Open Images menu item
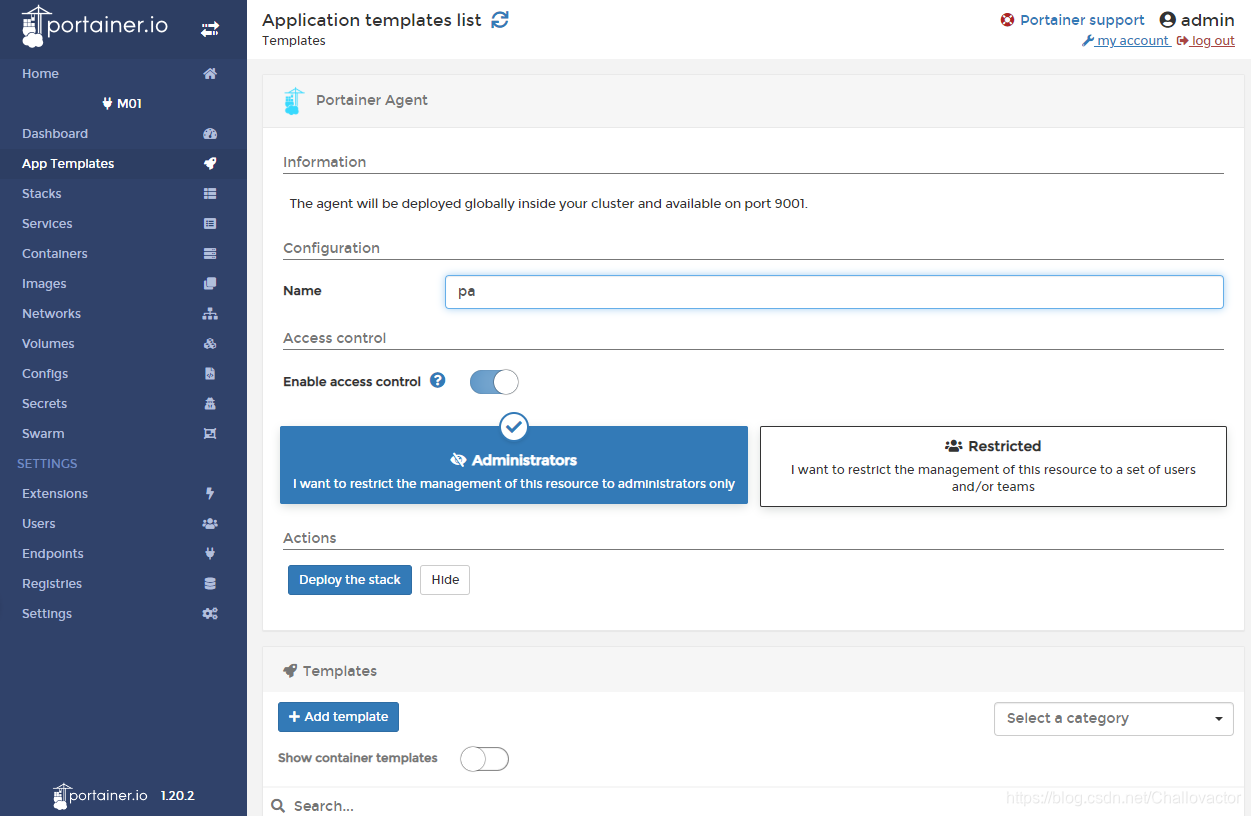Screen dimensions: 1251x816 [x=123, y=283]
